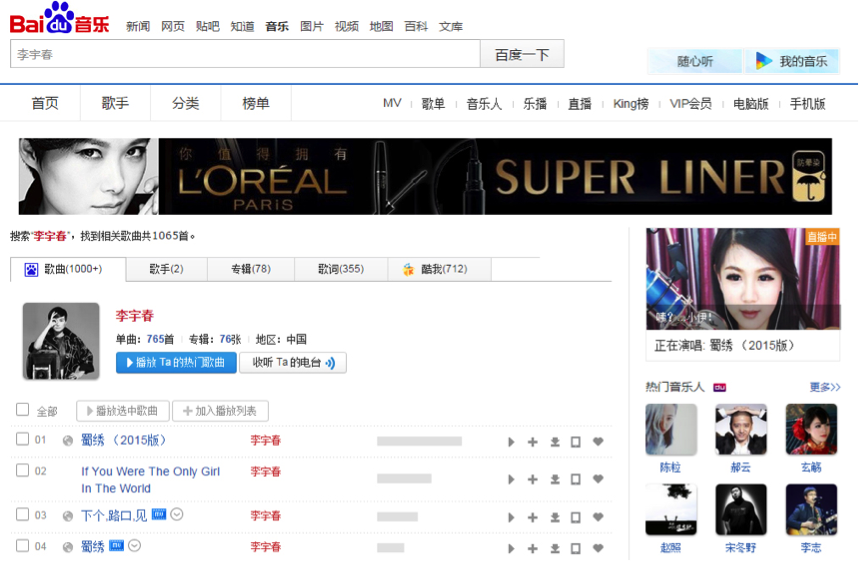
Task: Click the disc icon beside song 03
Action: tap(68, 516)
